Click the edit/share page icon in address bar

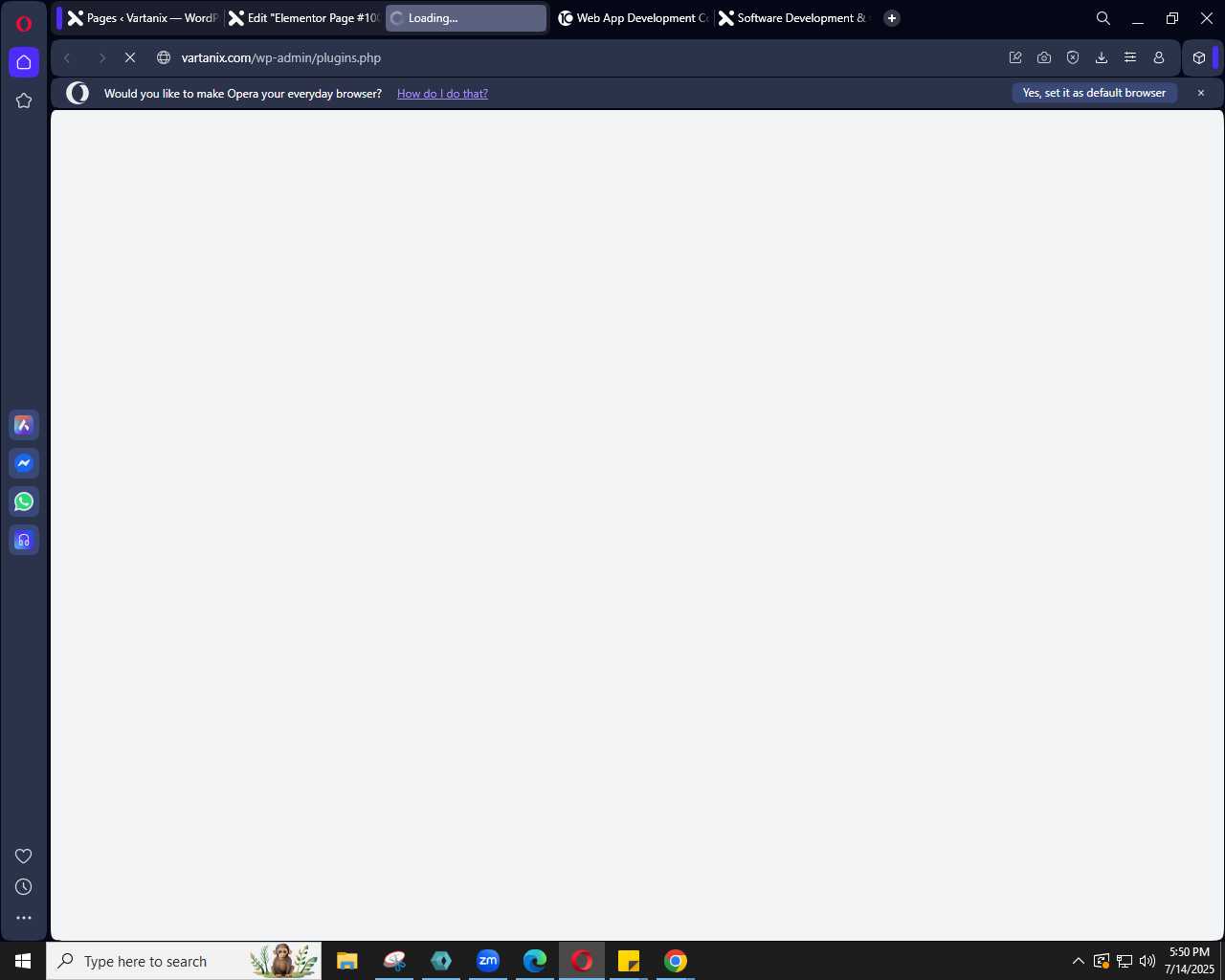click(1015, 57)
